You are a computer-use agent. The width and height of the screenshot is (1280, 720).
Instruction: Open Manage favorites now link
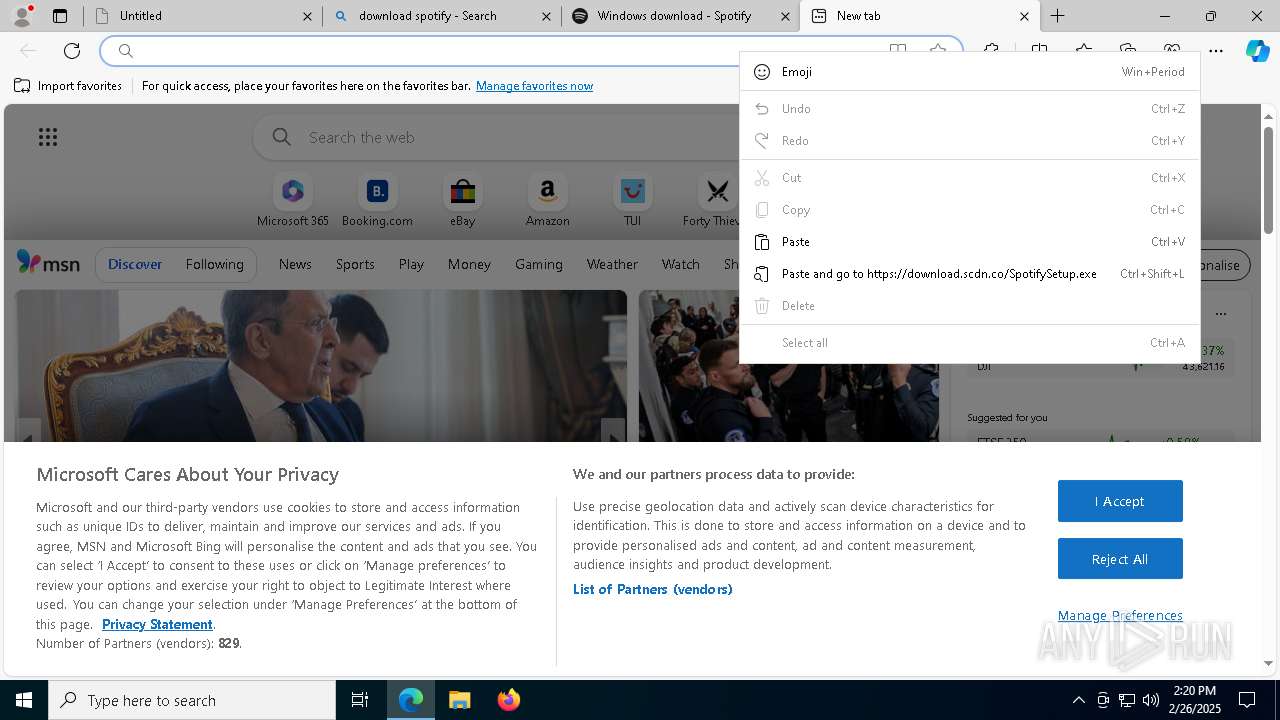click(x=534, y=86)
